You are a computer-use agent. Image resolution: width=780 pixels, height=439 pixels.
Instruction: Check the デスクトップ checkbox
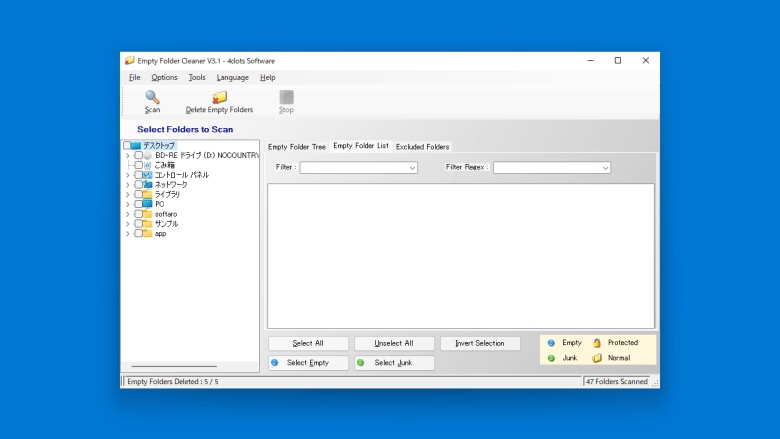coord(127,146)
